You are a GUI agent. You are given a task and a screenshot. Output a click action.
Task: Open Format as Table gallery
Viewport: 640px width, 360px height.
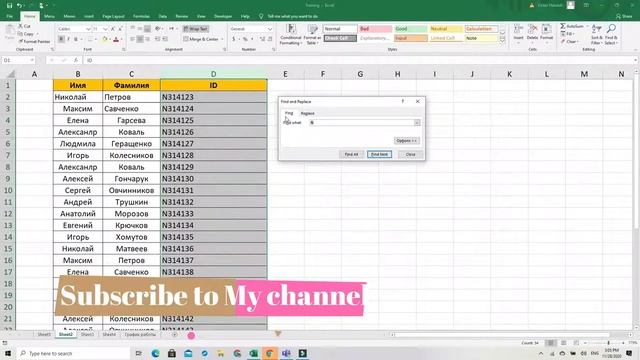312,34
